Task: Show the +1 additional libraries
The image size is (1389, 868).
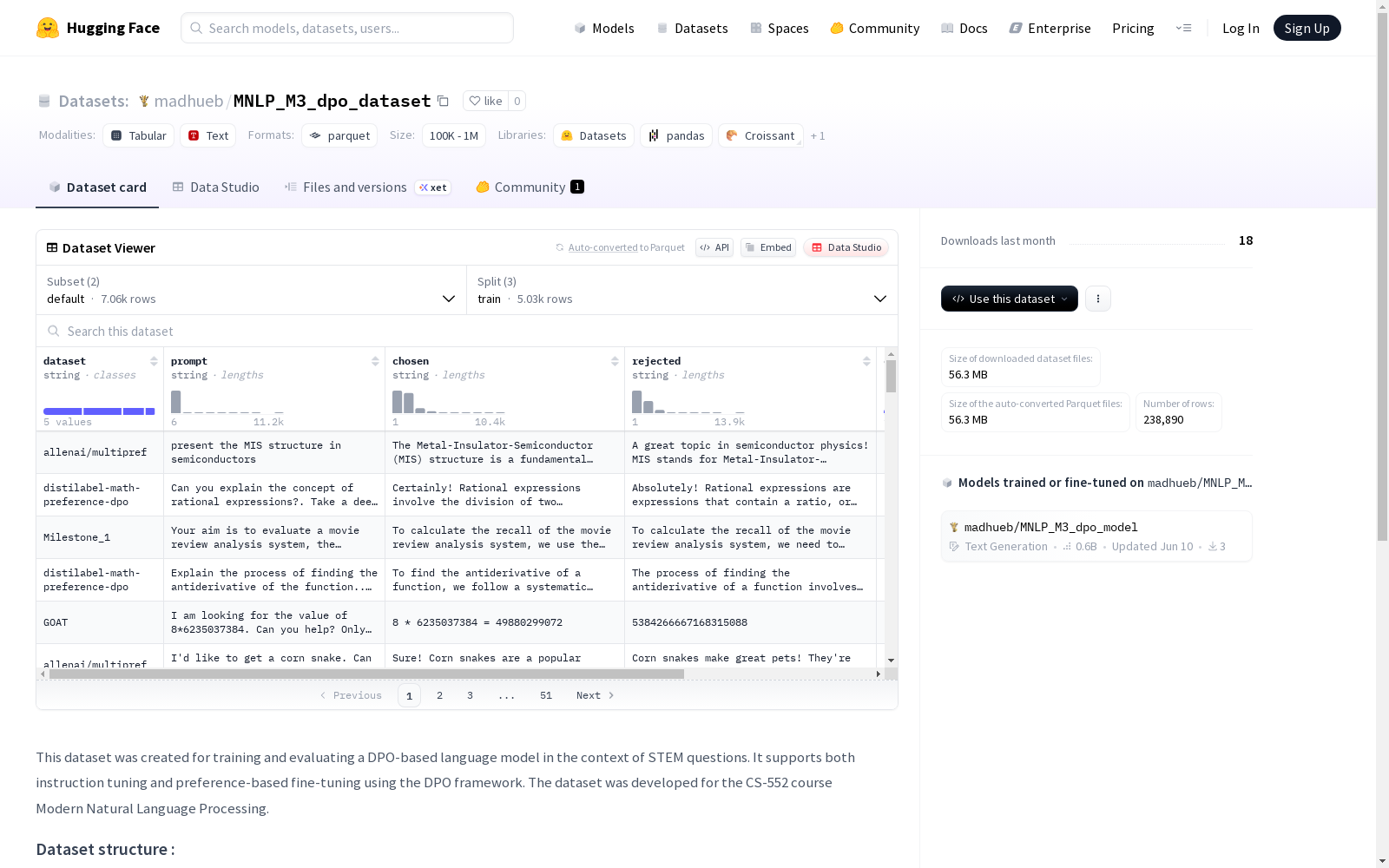Action: tap(818, 135)
